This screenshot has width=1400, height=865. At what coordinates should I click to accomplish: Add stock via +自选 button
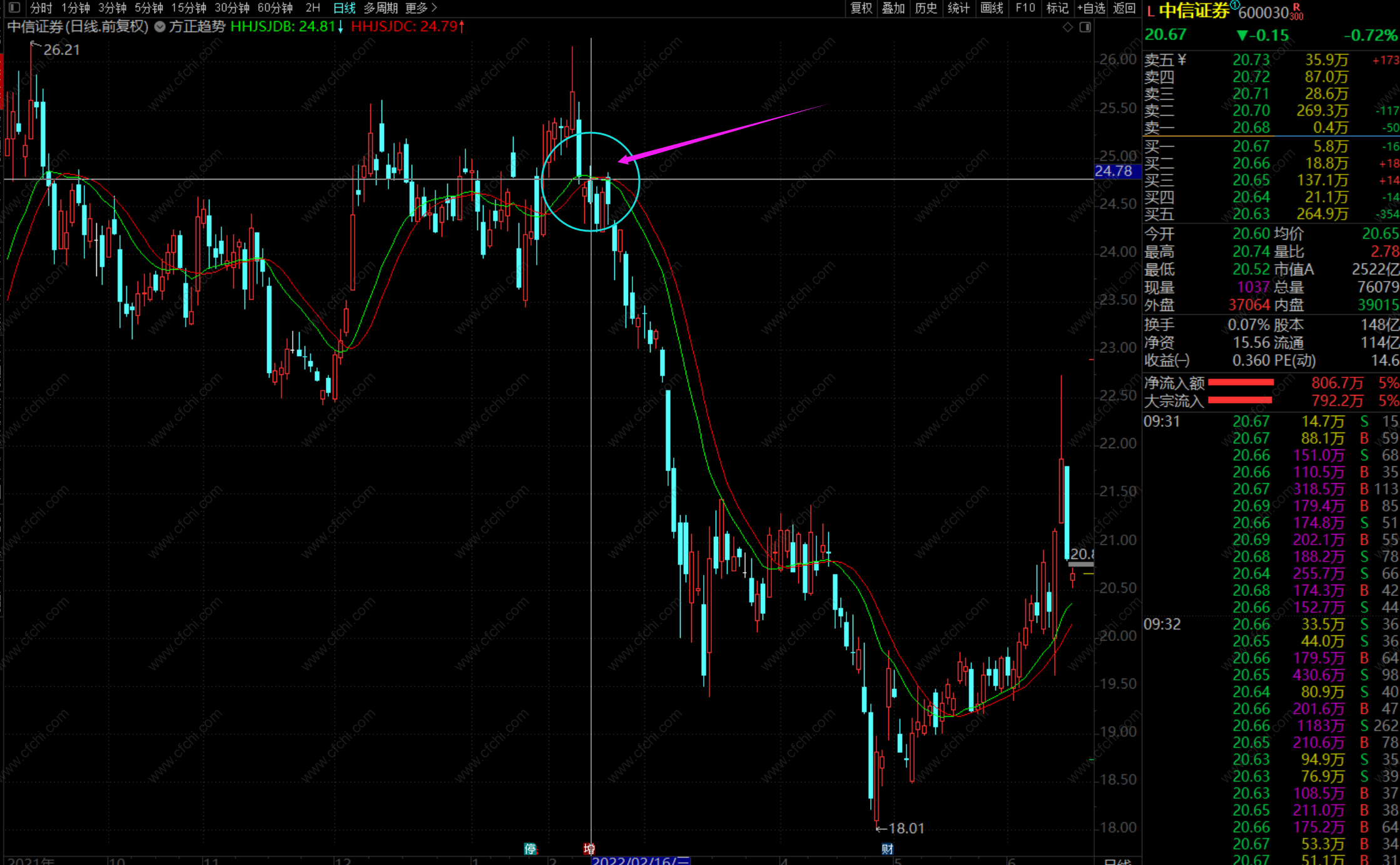[1091, 8]
